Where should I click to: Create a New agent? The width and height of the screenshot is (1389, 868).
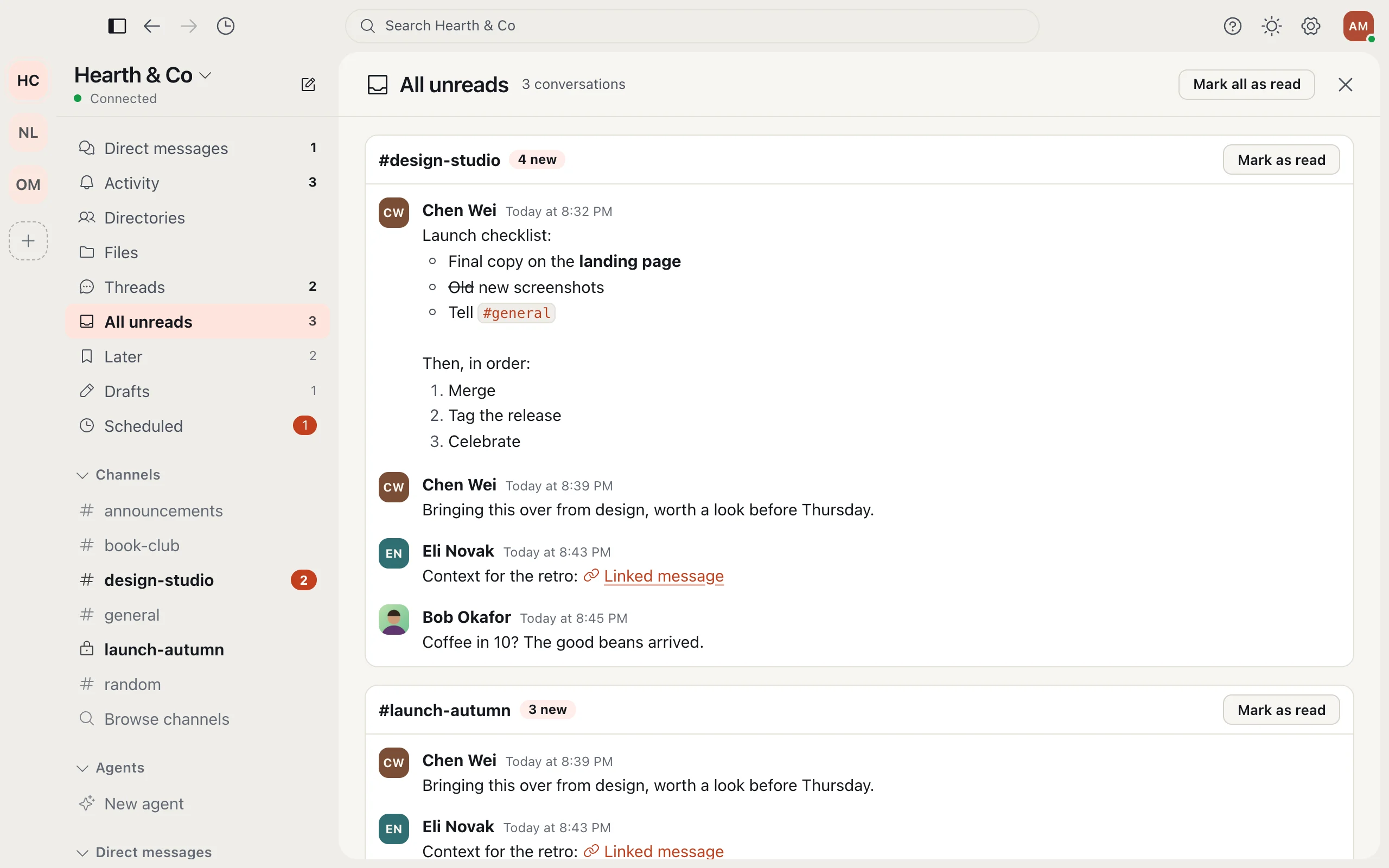[x=197, y=803]
